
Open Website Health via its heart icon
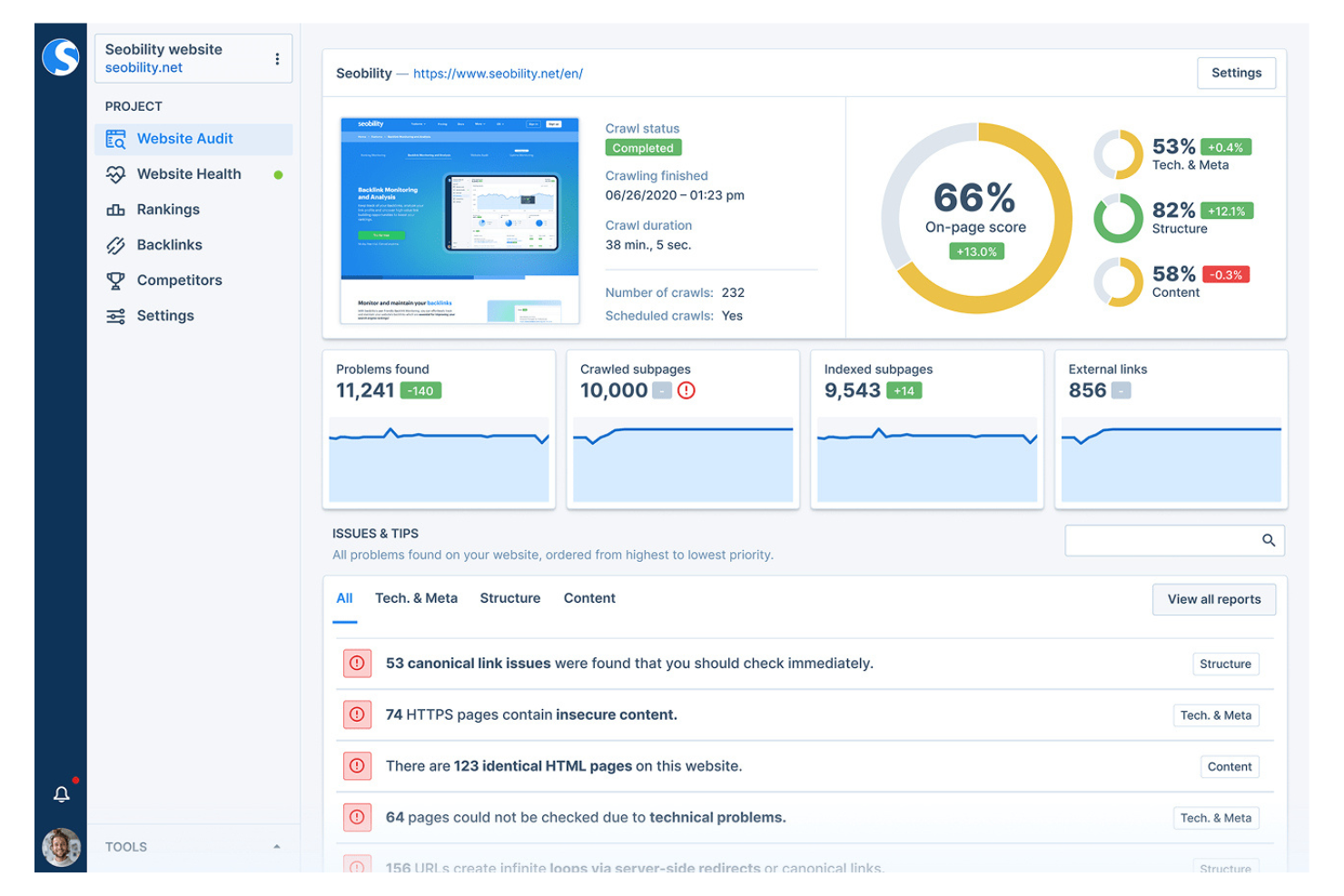point(115,173)
